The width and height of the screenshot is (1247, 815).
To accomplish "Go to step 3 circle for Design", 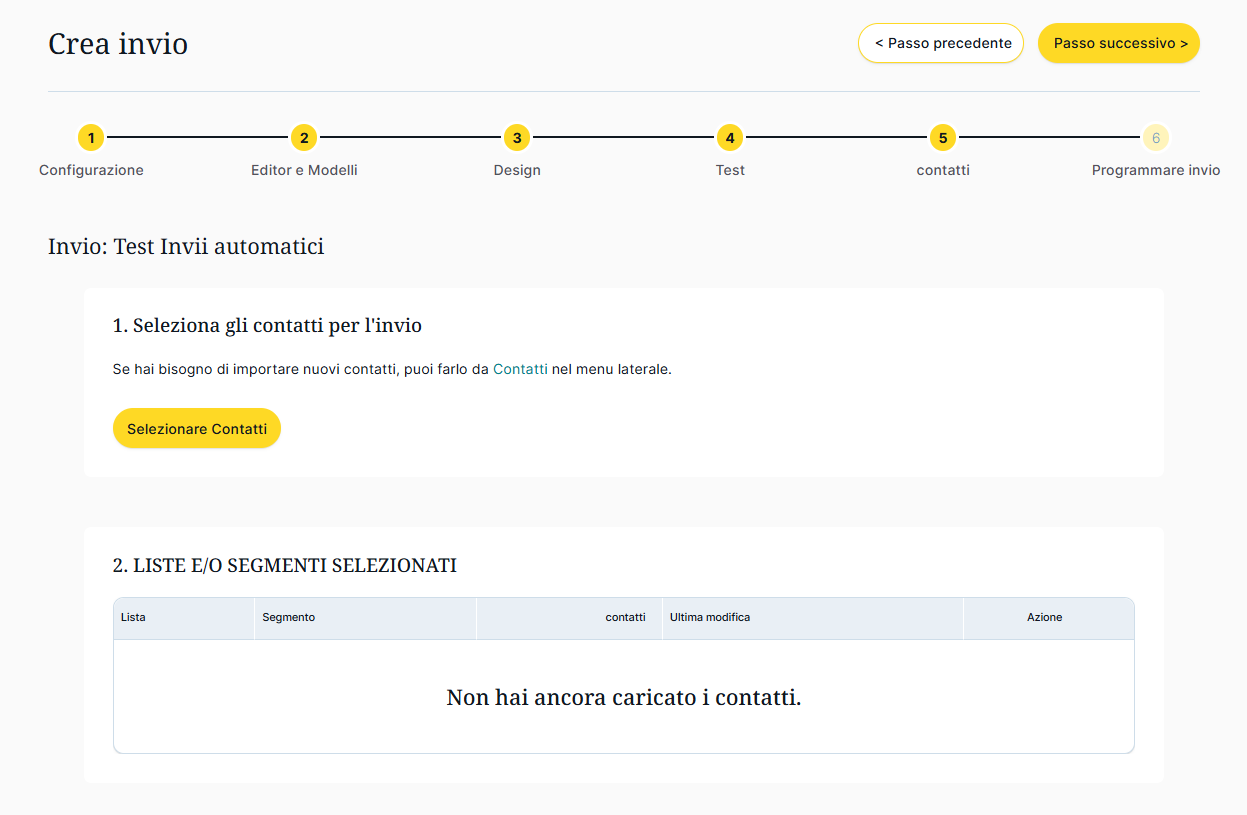I will [x=517, y=137].
